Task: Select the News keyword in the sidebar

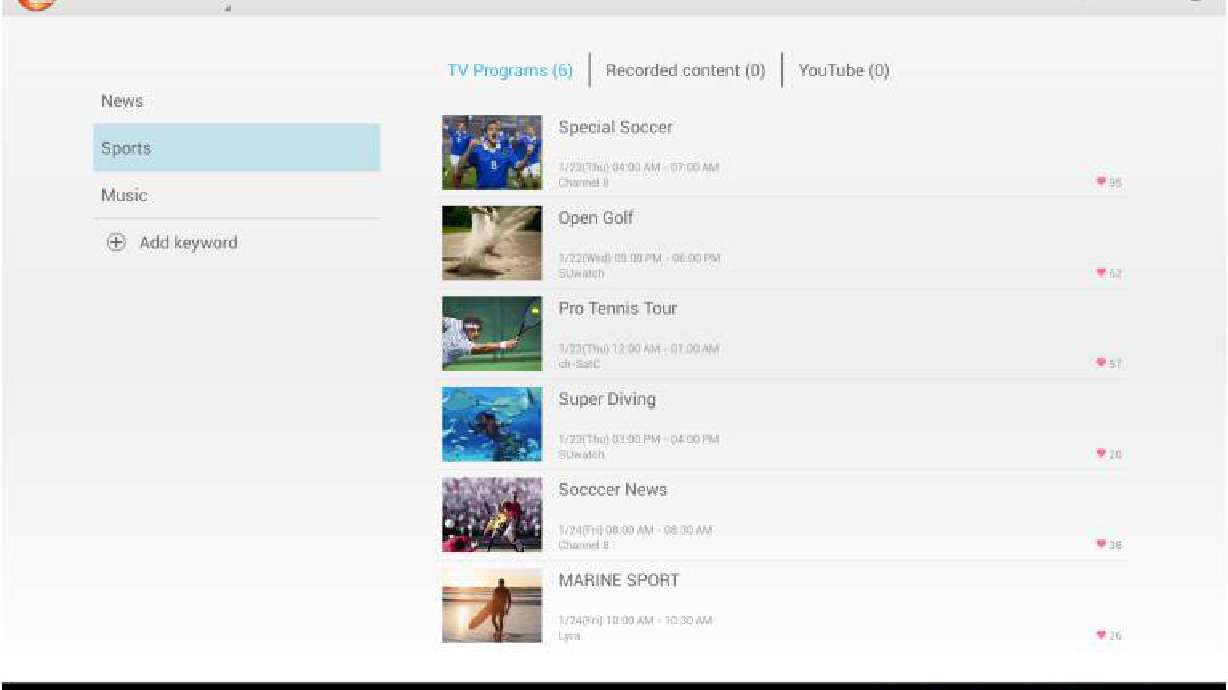Action: tap(121, 101)
